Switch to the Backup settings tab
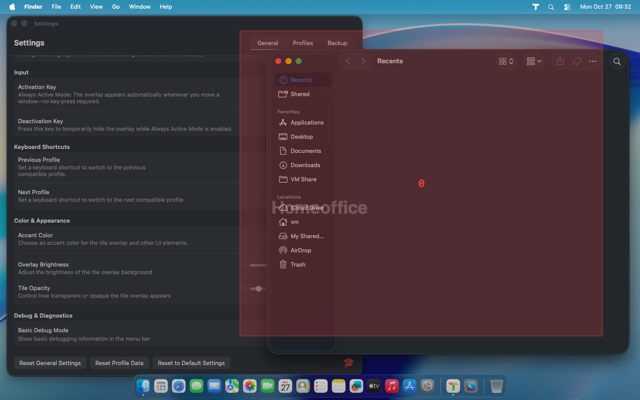The width and height of the screenshot is (640, 400). pyautogui.click(x=338, y=43)
